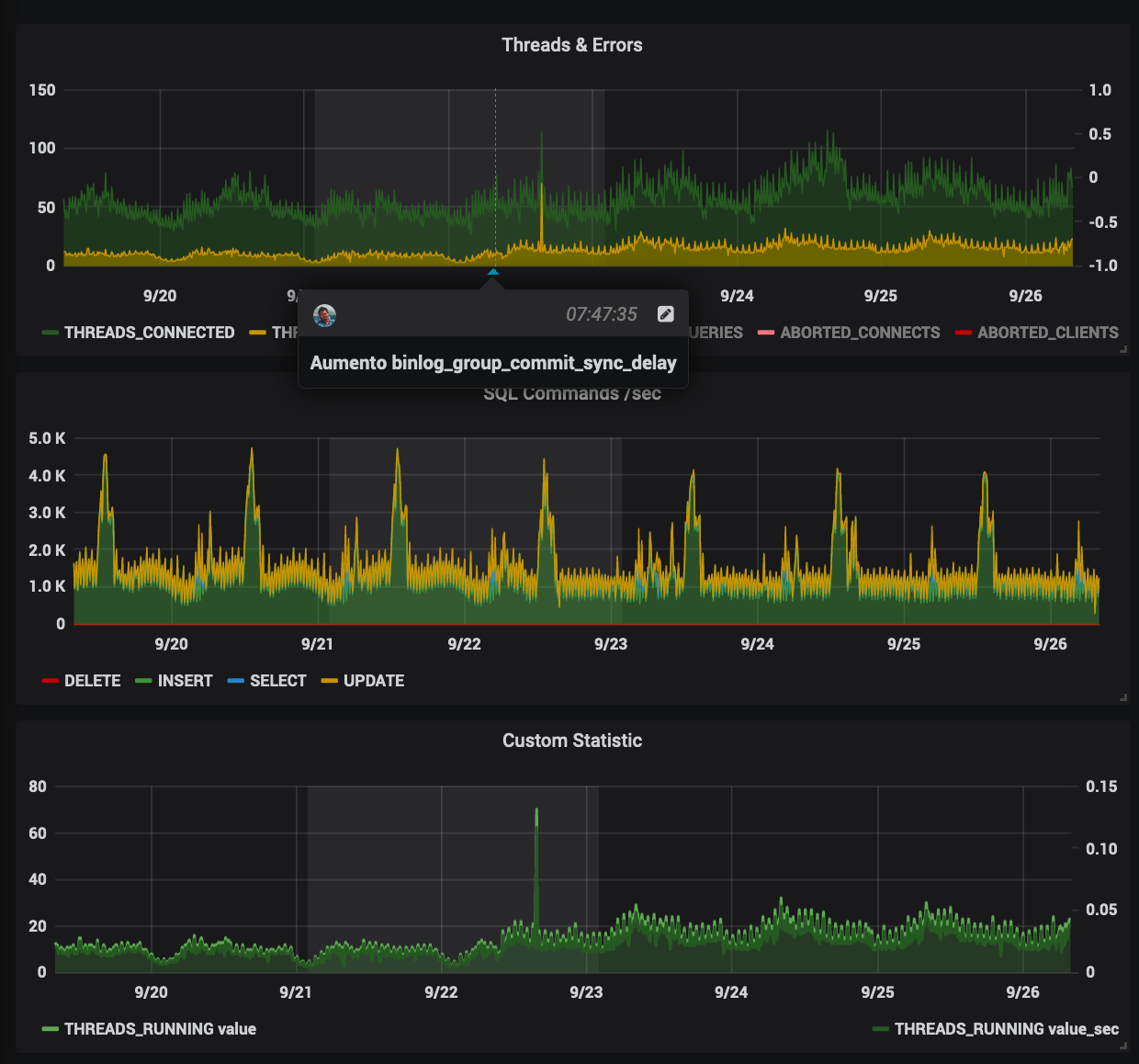Toggle the DELETE series in the legend
This screenshot has height=1064, width=1139.
[x=92, y=681]
